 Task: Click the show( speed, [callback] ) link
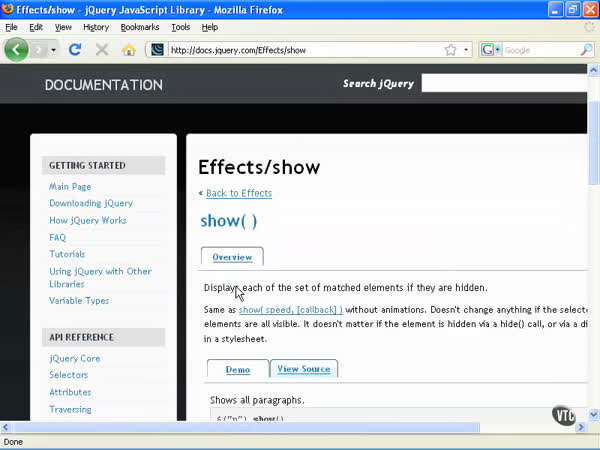290,310
